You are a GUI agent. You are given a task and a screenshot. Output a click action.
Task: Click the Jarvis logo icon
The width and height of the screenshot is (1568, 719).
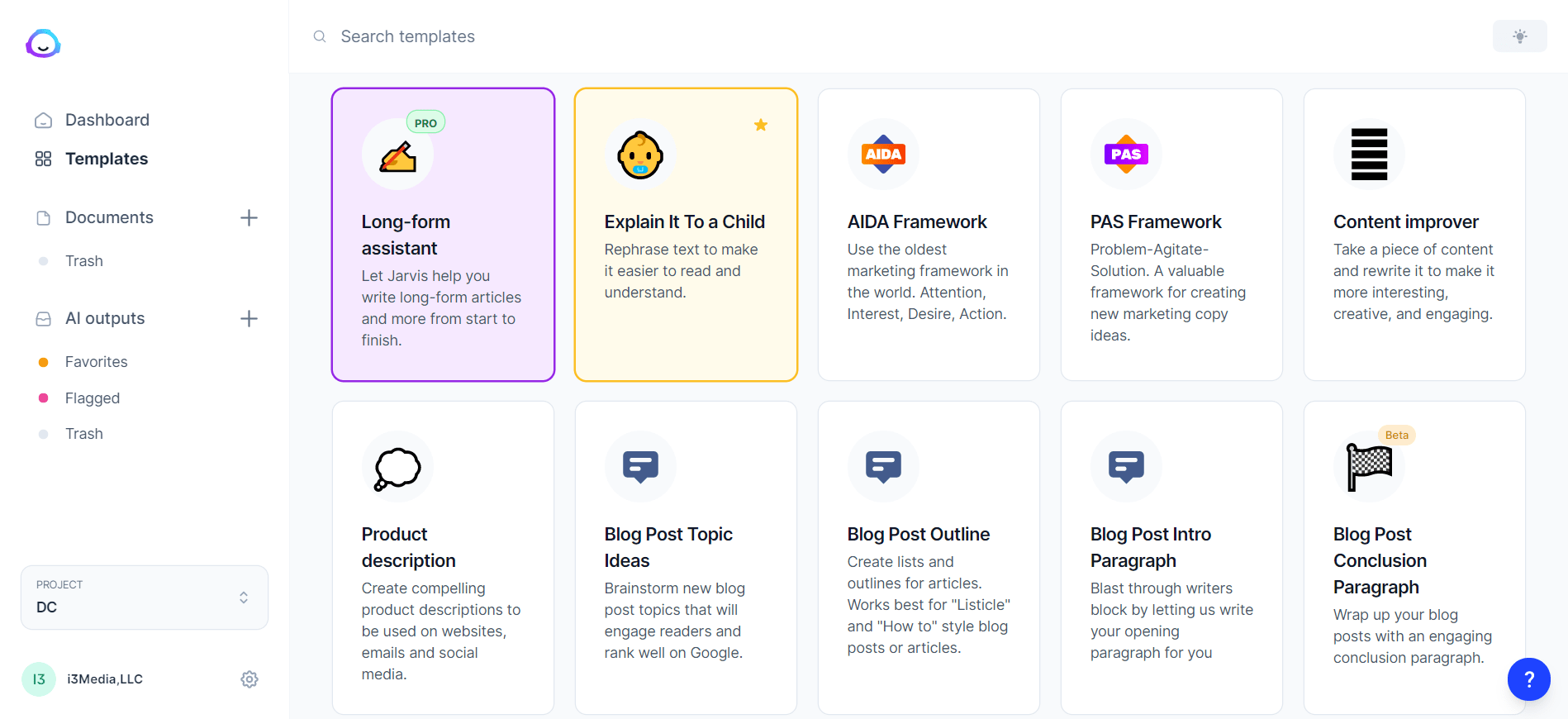coord(43,43)
